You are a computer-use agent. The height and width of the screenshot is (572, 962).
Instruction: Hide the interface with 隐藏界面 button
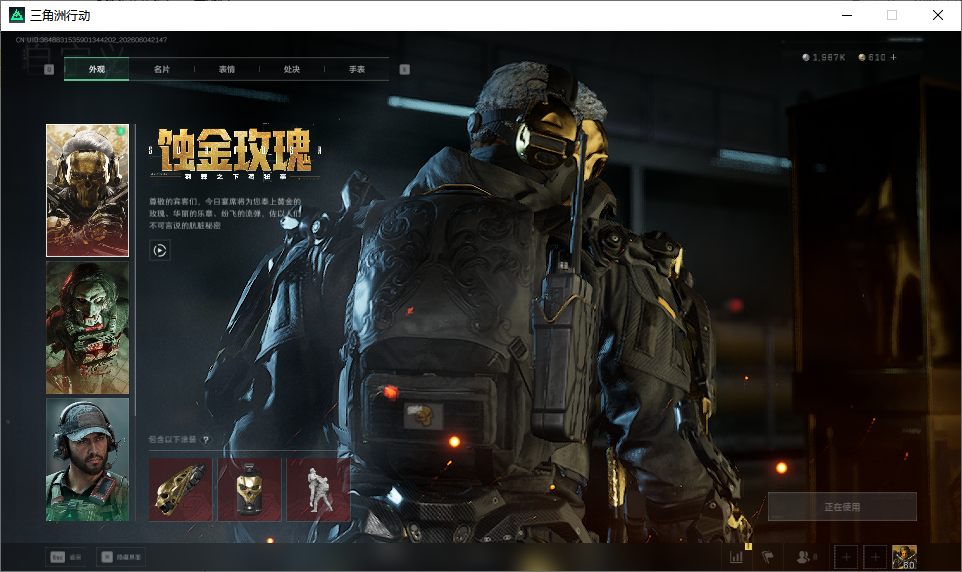click(121, 557)
